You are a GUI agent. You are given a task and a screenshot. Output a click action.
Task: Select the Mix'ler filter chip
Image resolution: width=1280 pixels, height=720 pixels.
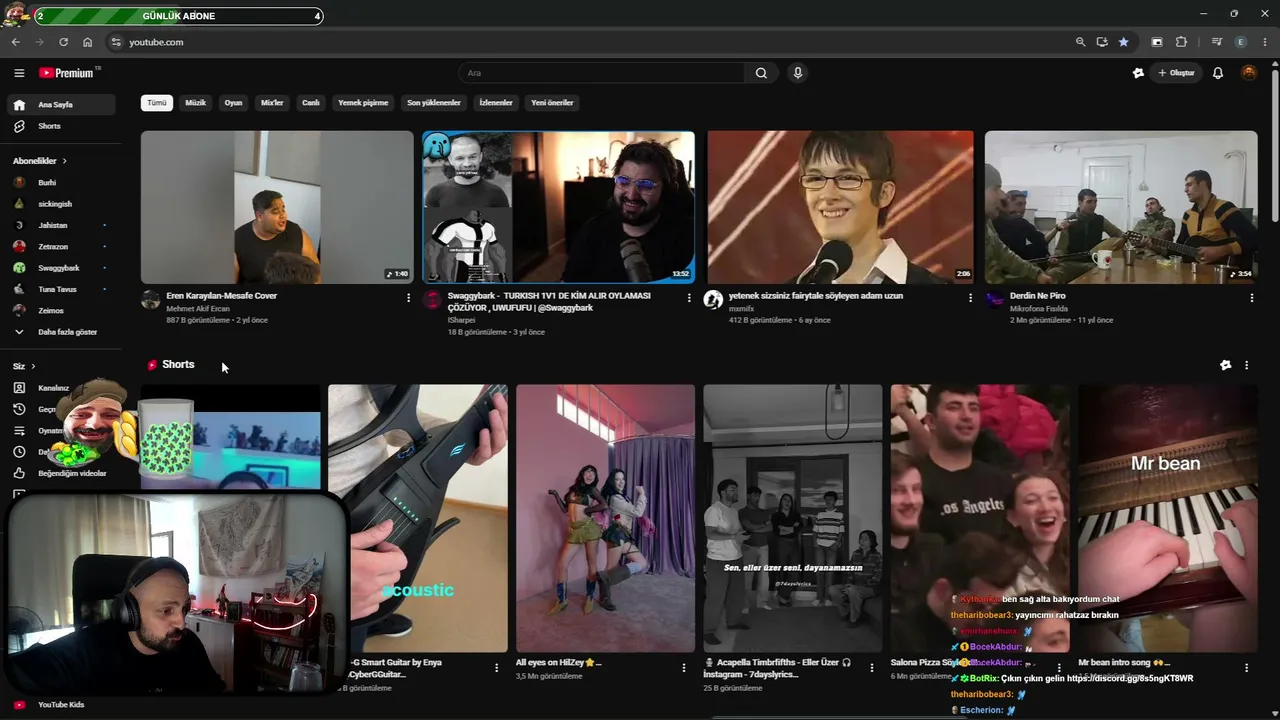tap(272, 103)
